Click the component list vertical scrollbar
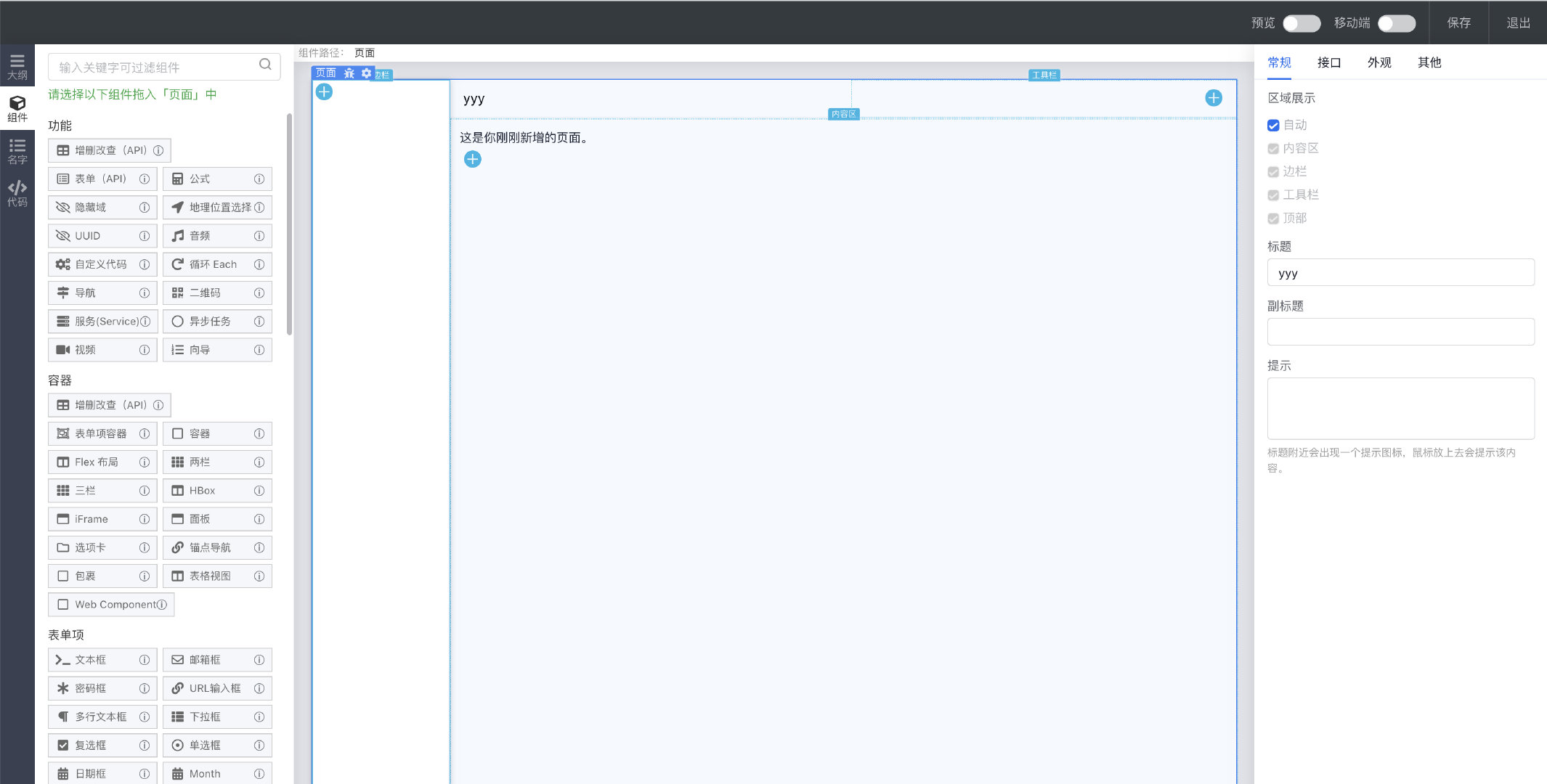Viewport: 1547px width, 784px height. pos(289,225)
